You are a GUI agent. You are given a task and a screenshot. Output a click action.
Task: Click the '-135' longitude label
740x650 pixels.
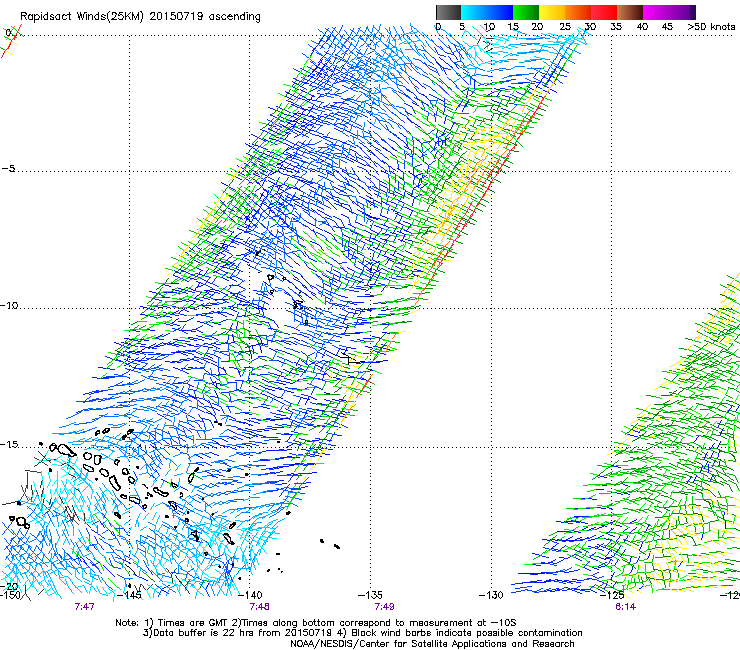coord(370,595)
